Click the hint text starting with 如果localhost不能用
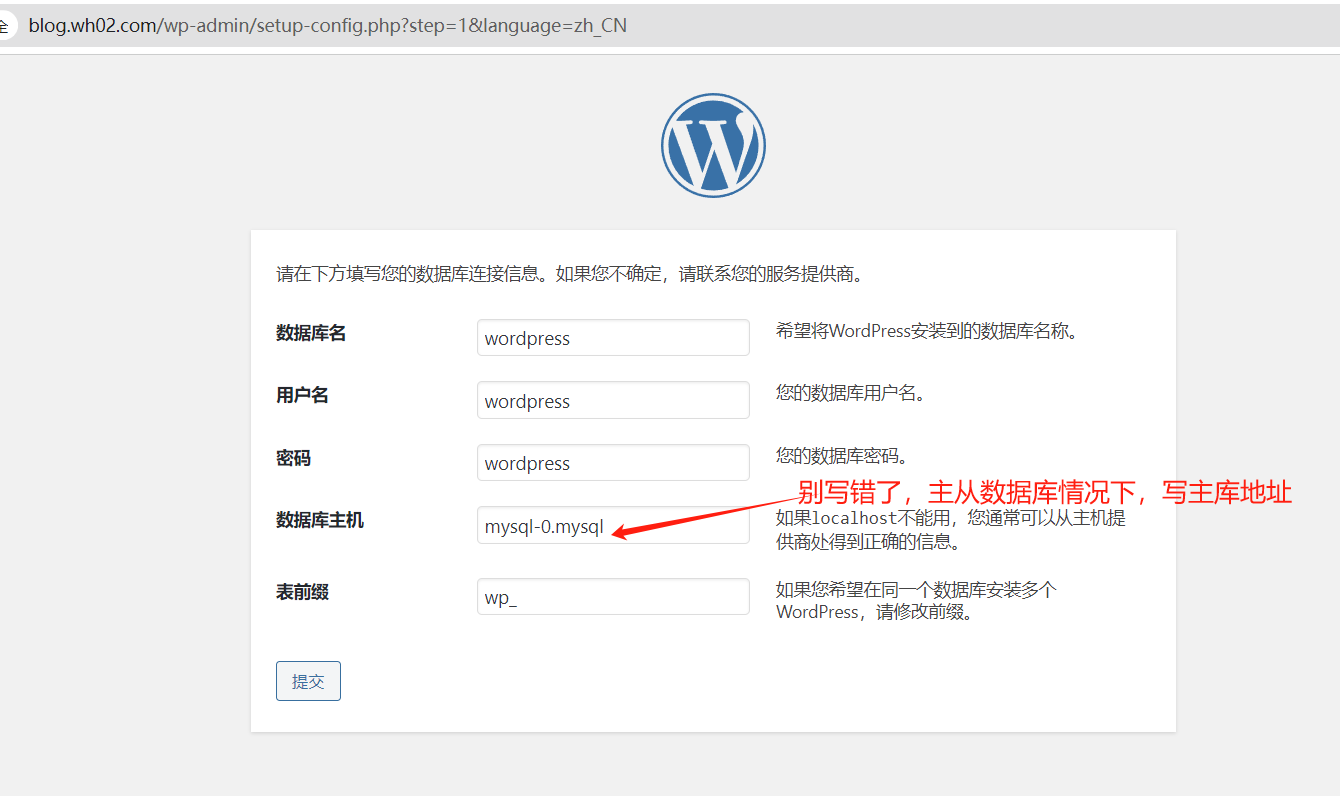The width and height of the screenshot is (1340, 796). click(x=951, y=530)
